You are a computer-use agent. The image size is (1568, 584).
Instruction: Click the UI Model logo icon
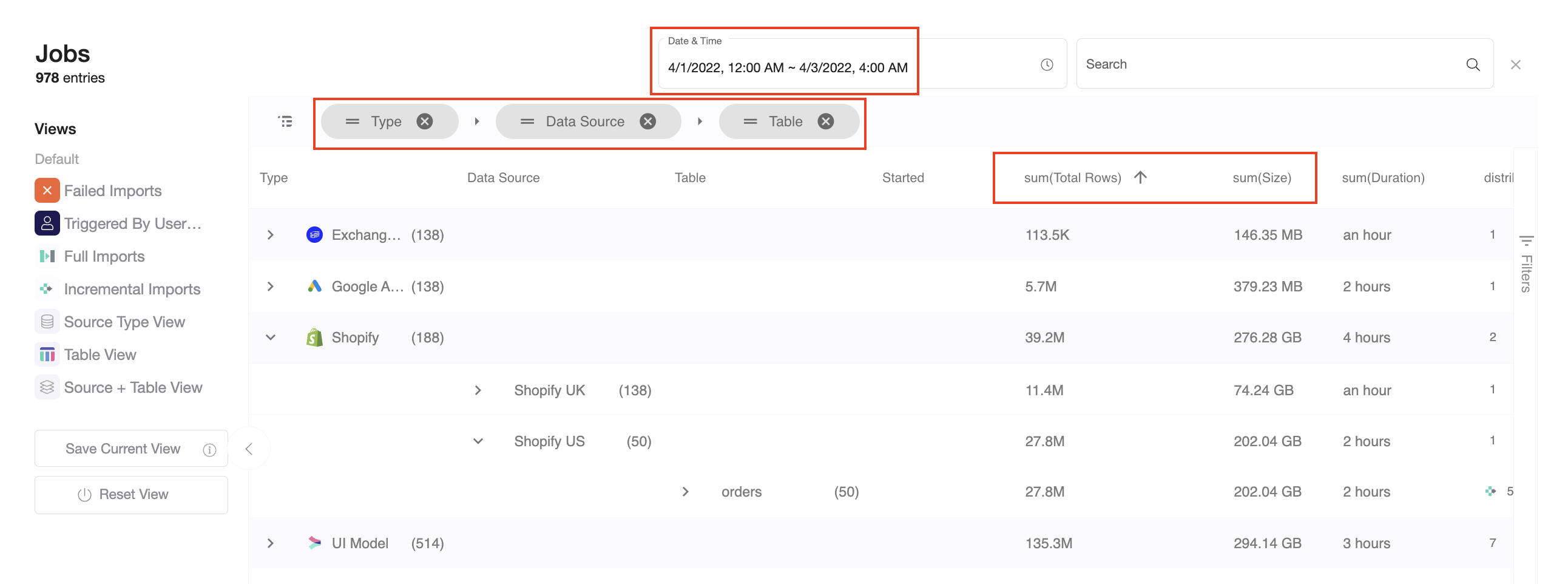pyautogui.click(x=314, y=543)
